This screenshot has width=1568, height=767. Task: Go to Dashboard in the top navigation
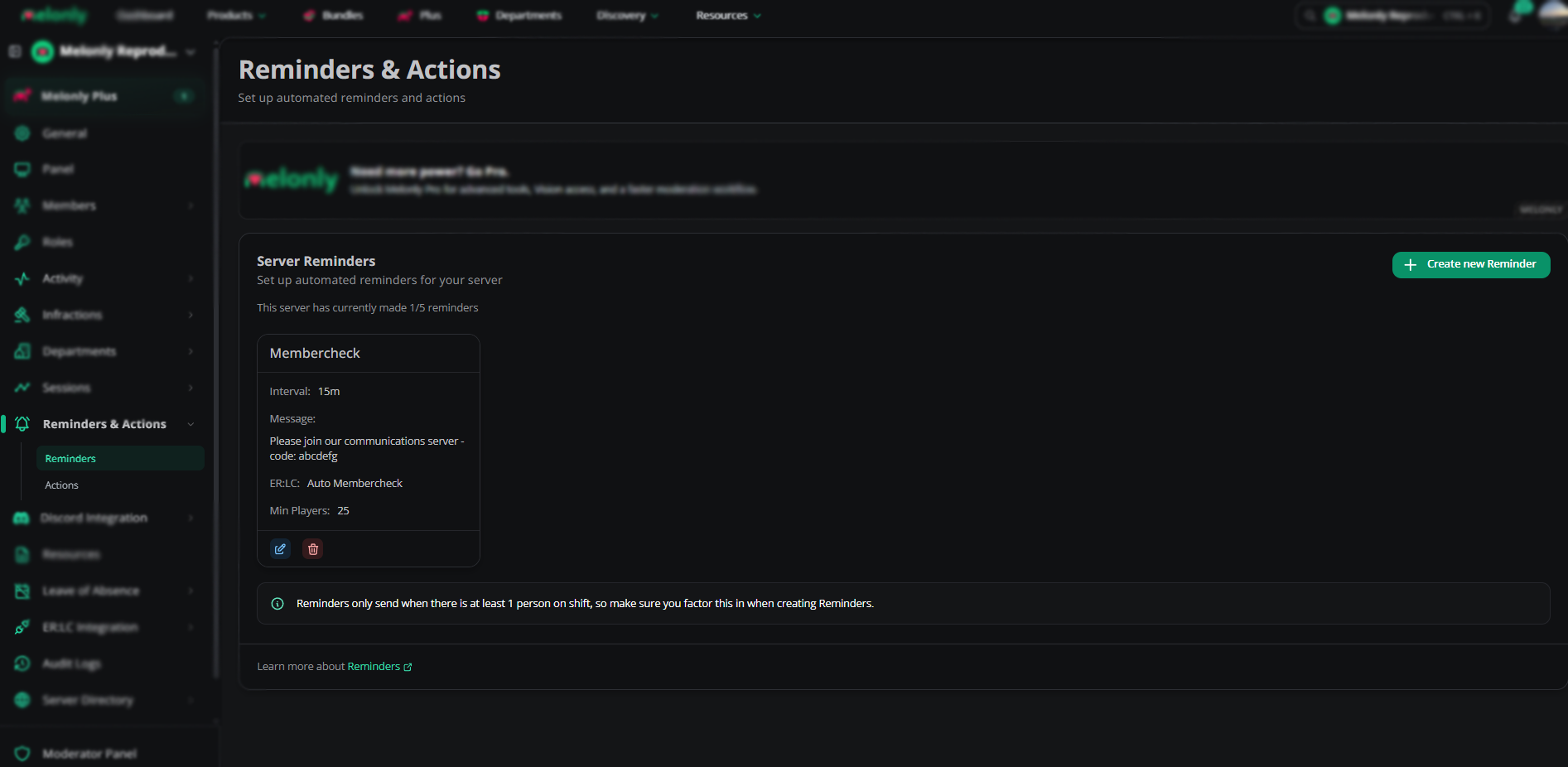pos(145,15)
